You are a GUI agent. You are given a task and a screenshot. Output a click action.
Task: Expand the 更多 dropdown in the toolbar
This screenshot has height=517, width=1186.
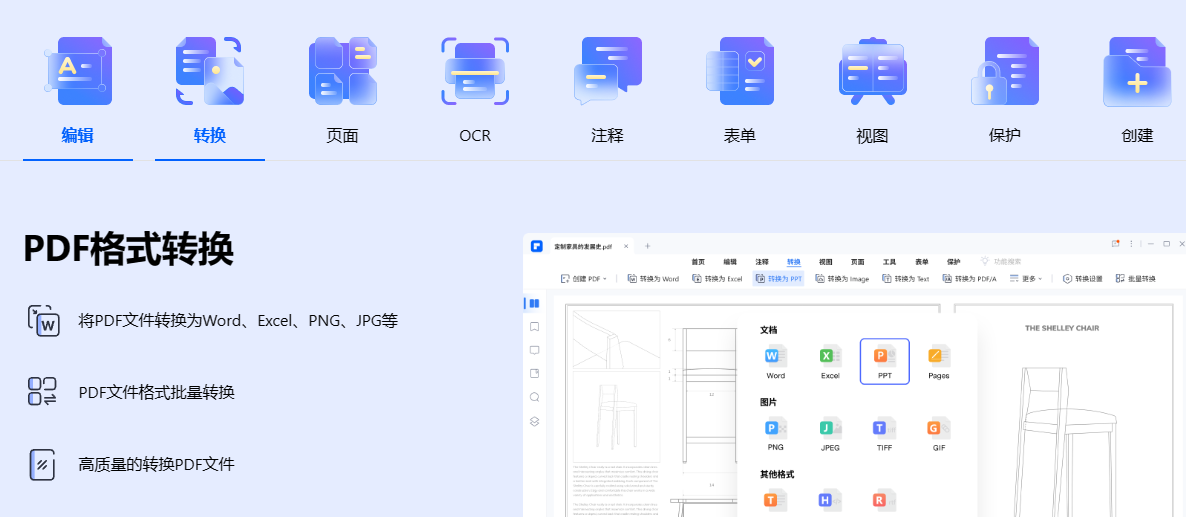click(1026, 279)
